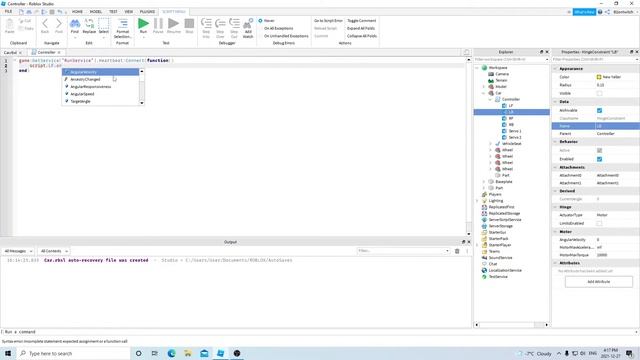Toggle the LimitsEnabled property checkbox
The height and width of the screenshot is (360, 640).
(599, 224)
